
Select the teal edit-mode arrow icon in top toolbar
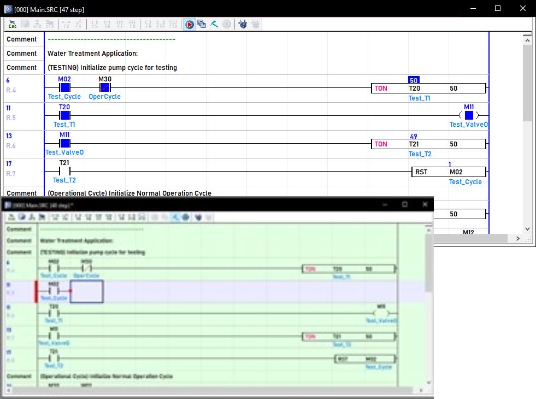pyautogui.click(x=214, y=24)
